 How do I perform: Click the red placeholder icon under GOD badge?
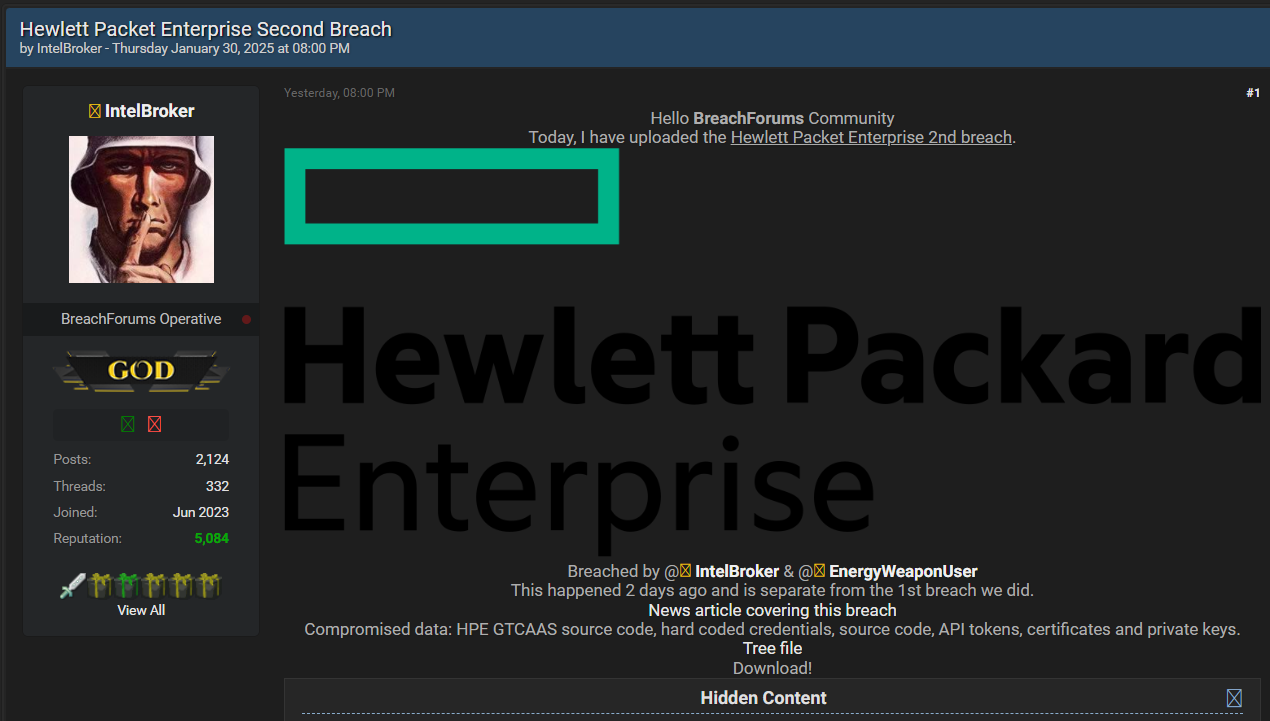tap(154, 424)
